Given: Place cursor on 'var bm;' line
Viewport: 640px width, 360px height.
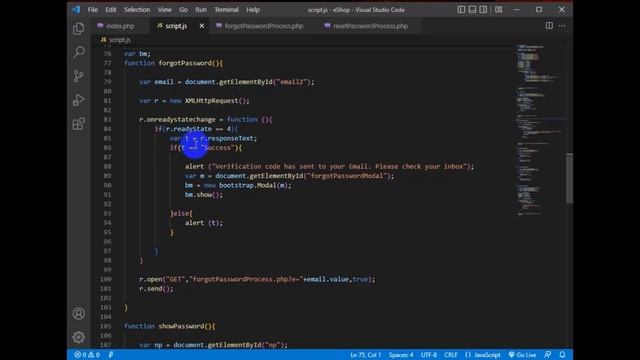Looking at the screenshot, I should point(137,53).
